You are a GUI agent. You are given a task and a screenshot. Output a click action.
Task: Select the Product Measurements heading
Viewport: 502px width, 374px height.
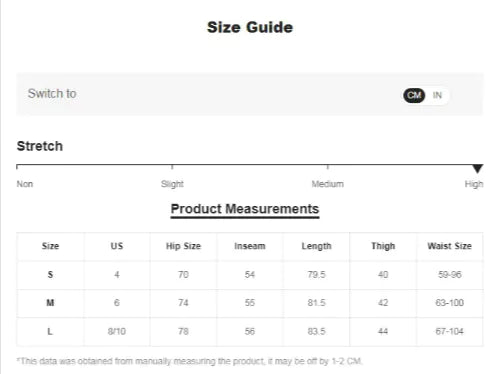[x=245, y=209]
